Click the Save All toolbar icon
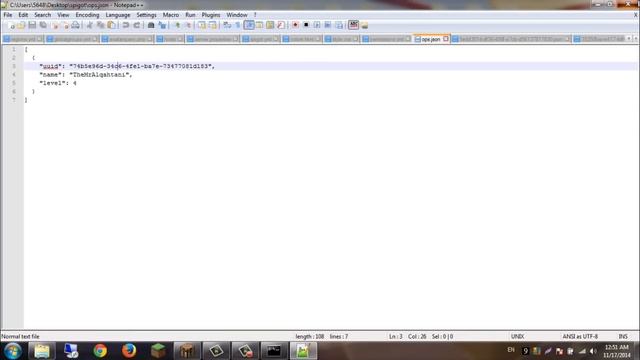The image size is (640, 360). (x=43, y=25)
